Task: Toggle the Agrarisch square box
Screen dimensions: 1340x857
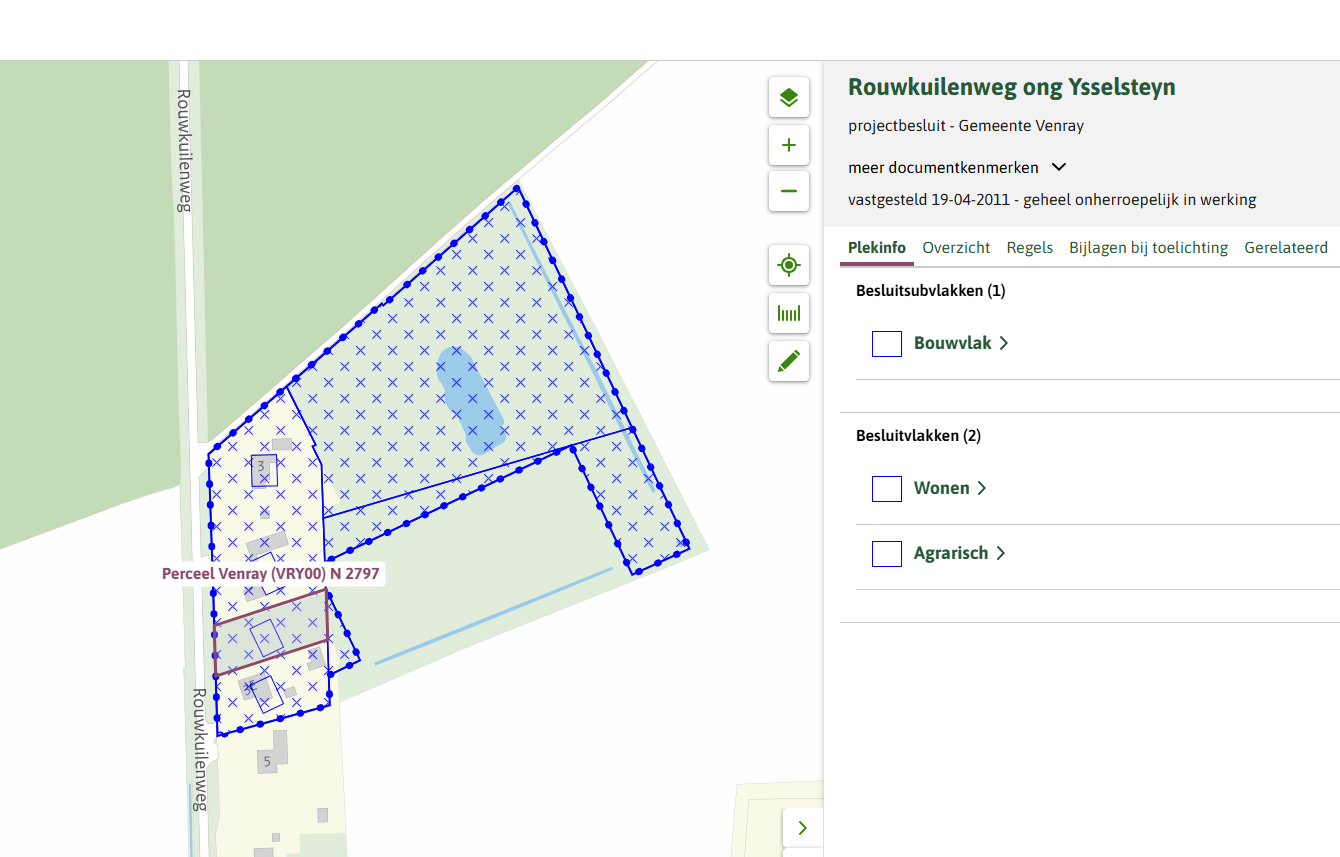Action: (x=887, y=554)
